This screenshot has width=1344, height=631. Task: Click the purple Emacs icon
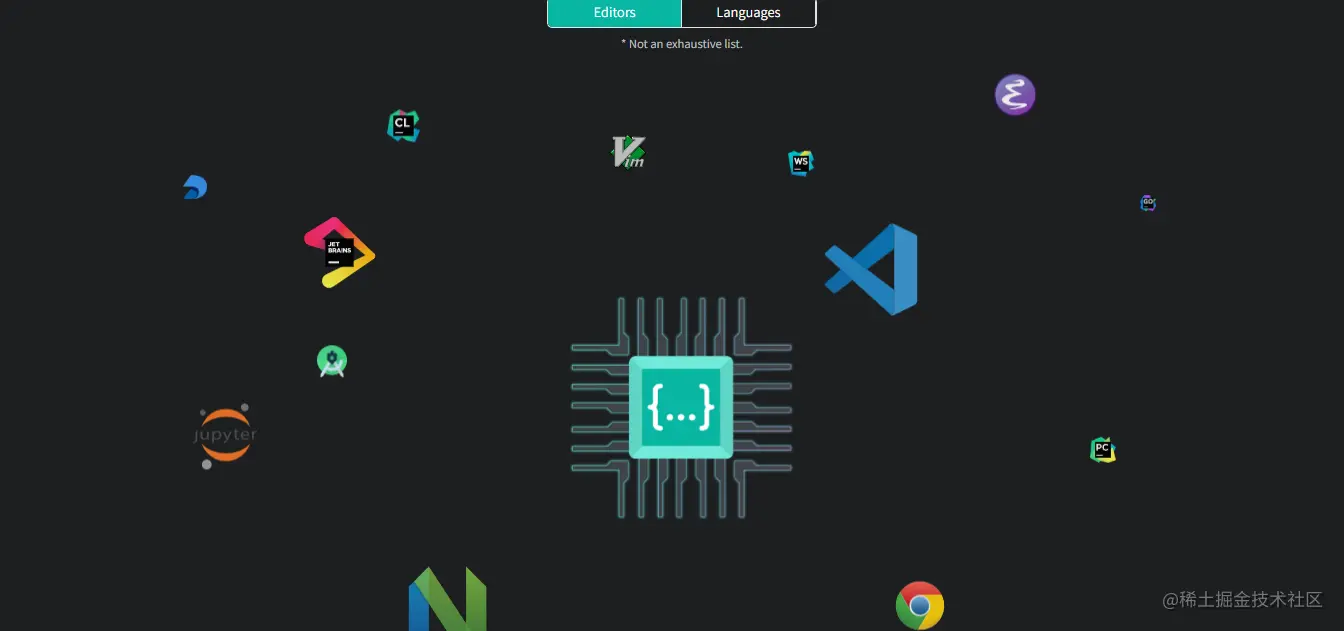[x=1015, y=95]
